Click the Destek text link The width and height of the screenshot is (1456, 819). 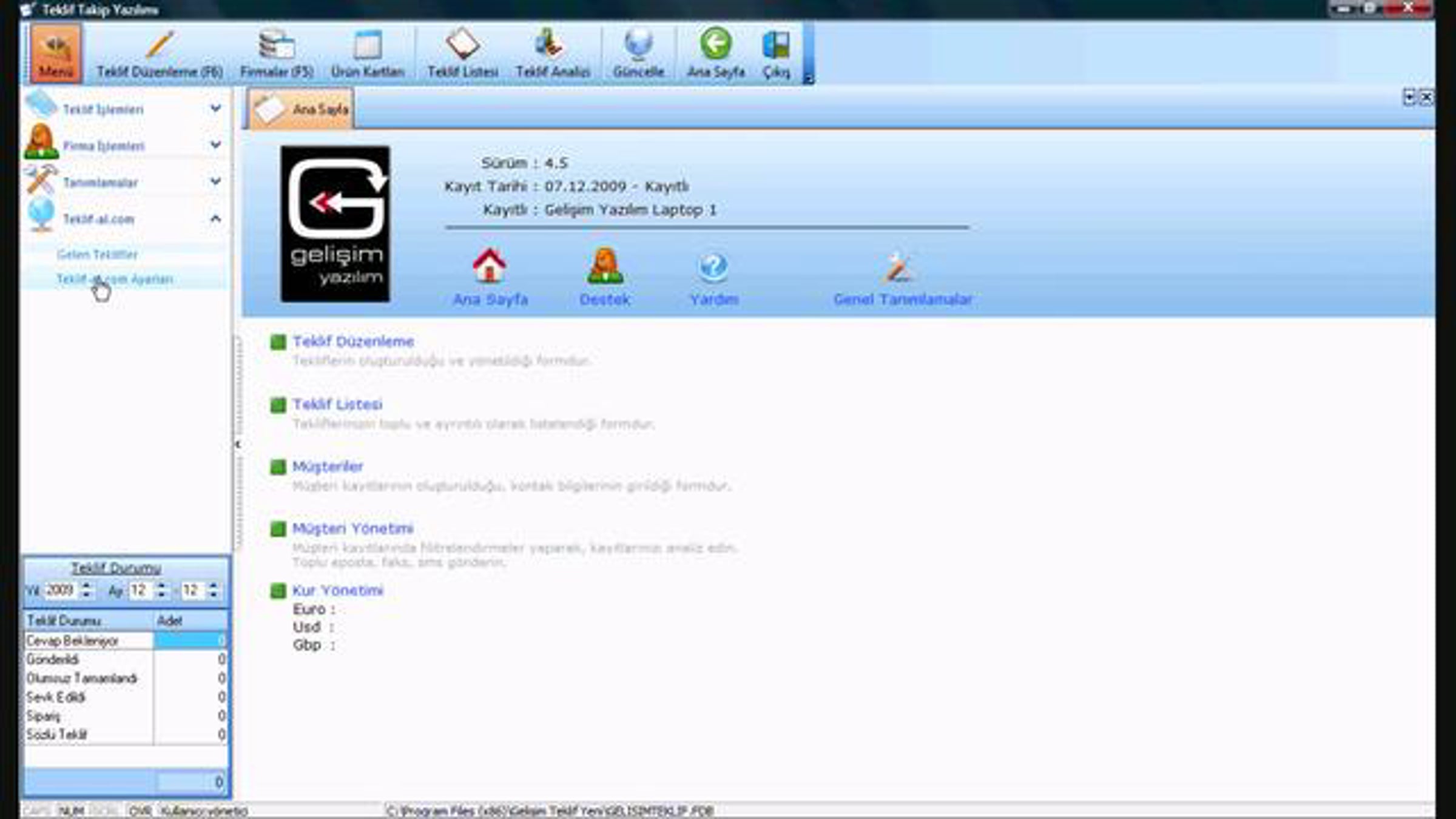coord(605,300)
